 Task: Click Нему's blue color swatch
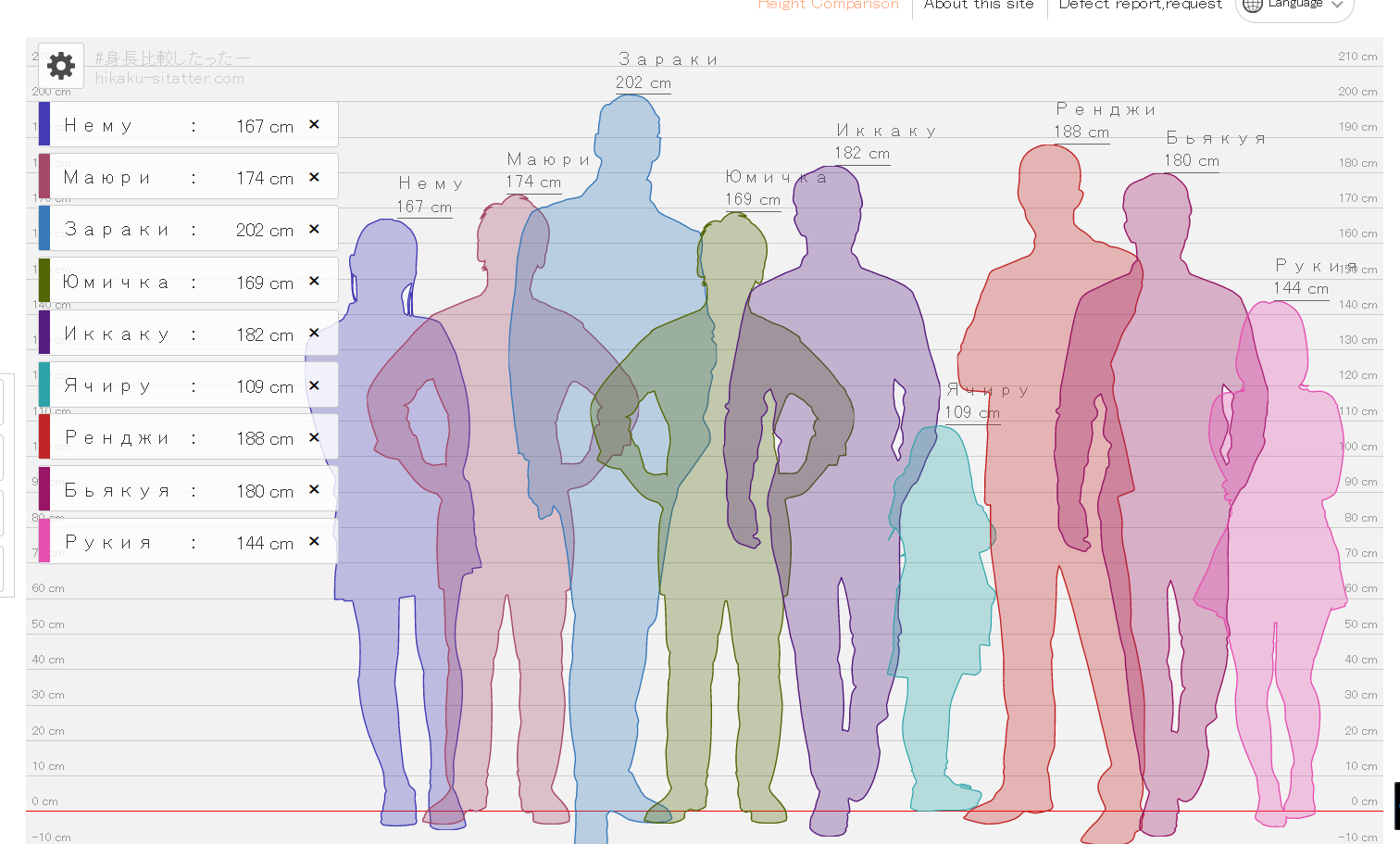tap(44, 124)
